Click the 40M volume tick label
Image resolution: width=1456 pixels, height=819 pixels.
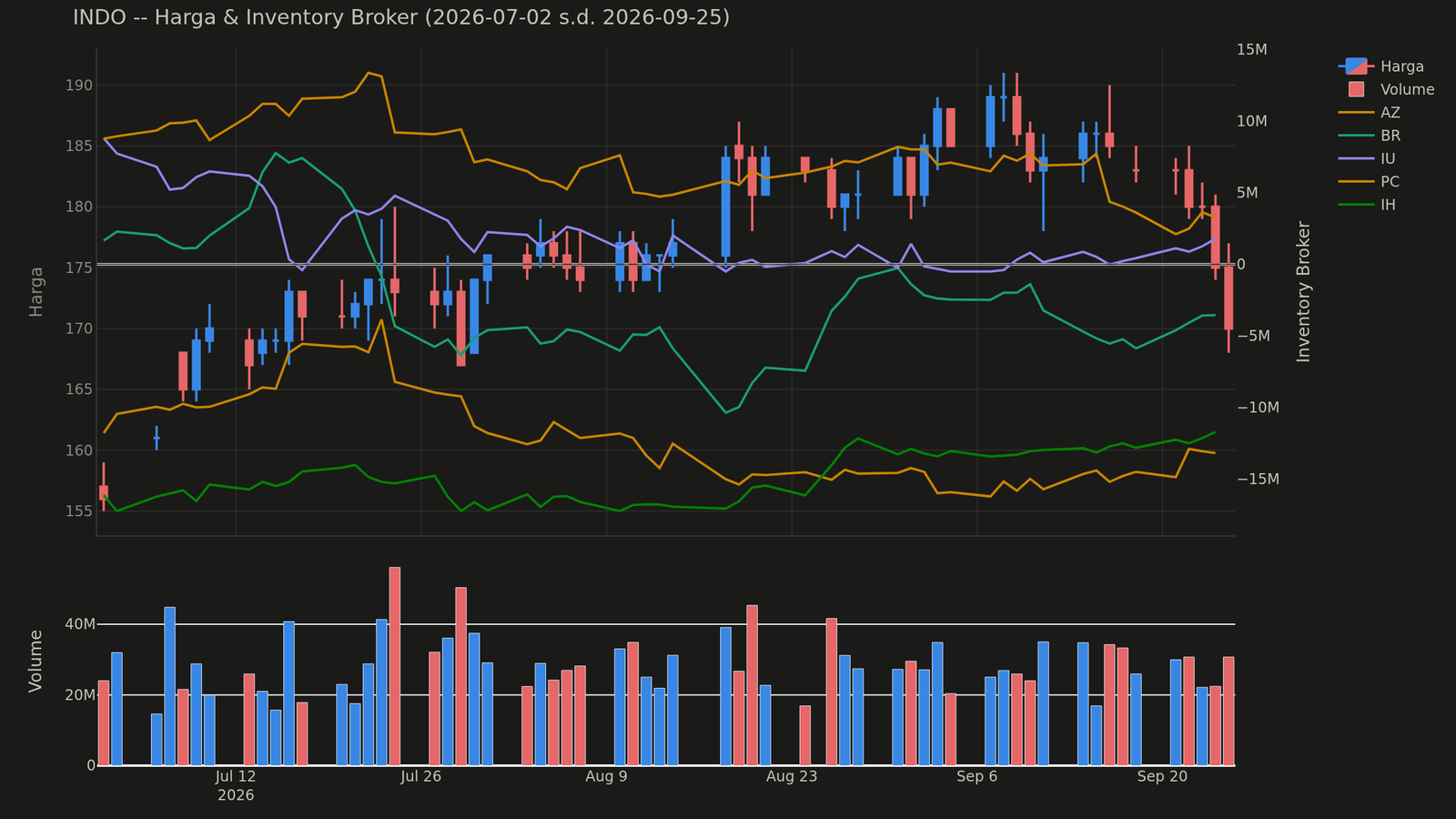pyautogui.click(x=80, y=624)
